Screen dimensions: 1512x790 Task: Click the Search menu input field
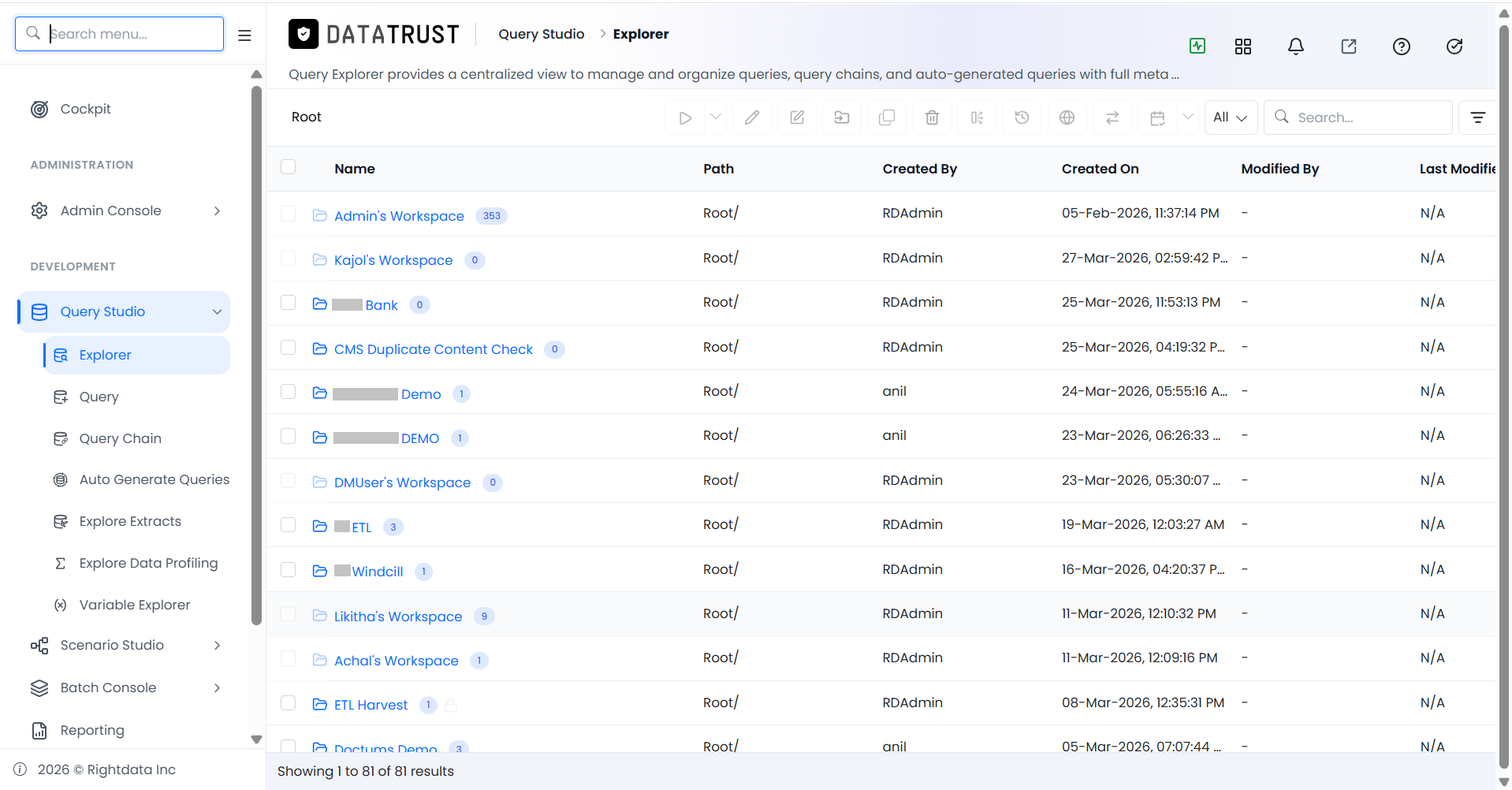coord(120,34)
